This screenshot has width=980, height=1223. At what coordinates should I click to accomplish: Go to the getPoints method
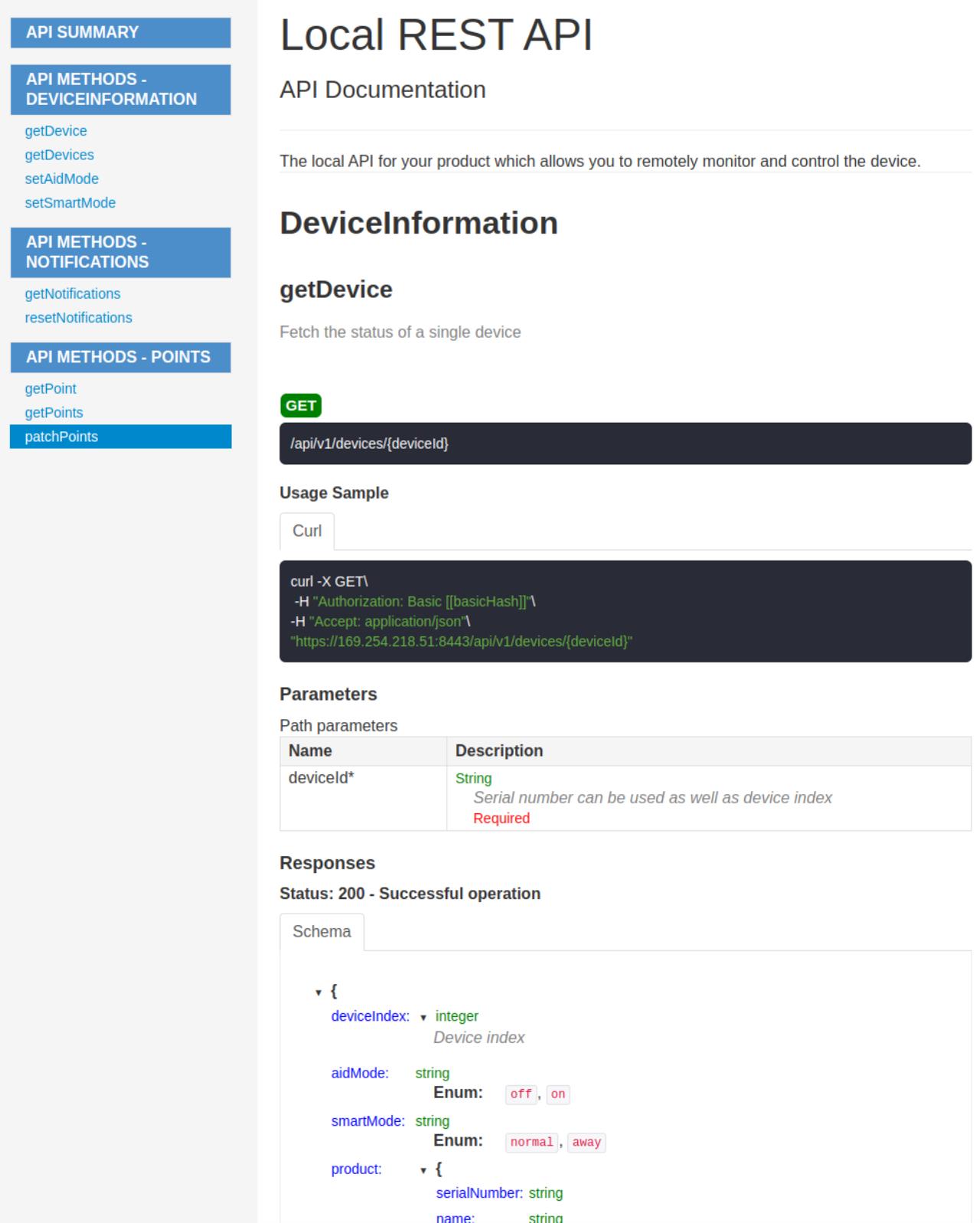tap(54, 413)
